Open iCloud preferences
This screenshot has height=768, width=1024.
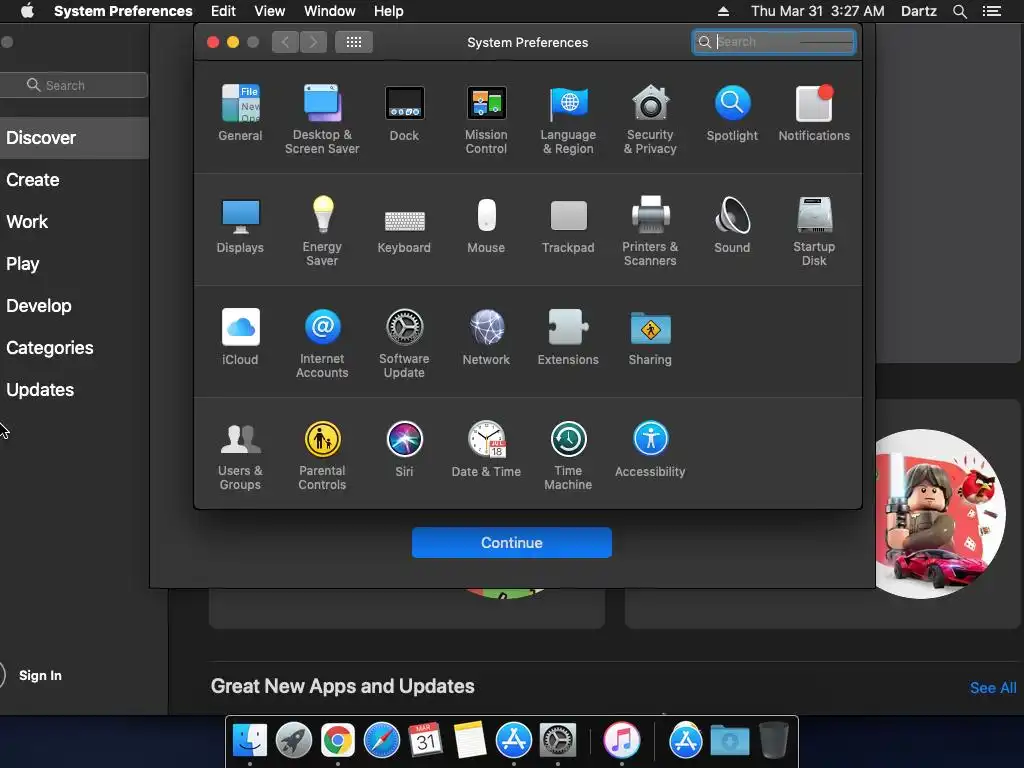(240, 336)
